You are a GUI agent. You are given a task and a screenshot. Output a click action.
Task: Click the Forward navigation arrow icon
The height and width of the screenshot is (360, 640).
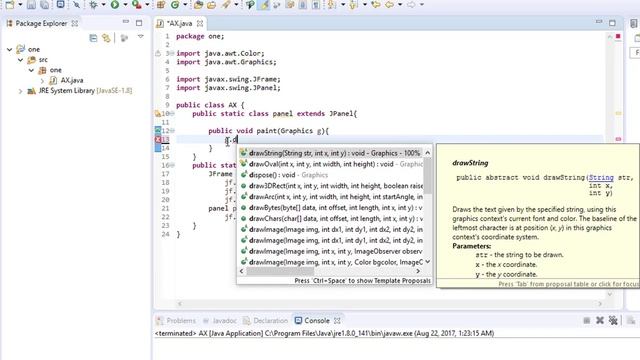[411, 4]
